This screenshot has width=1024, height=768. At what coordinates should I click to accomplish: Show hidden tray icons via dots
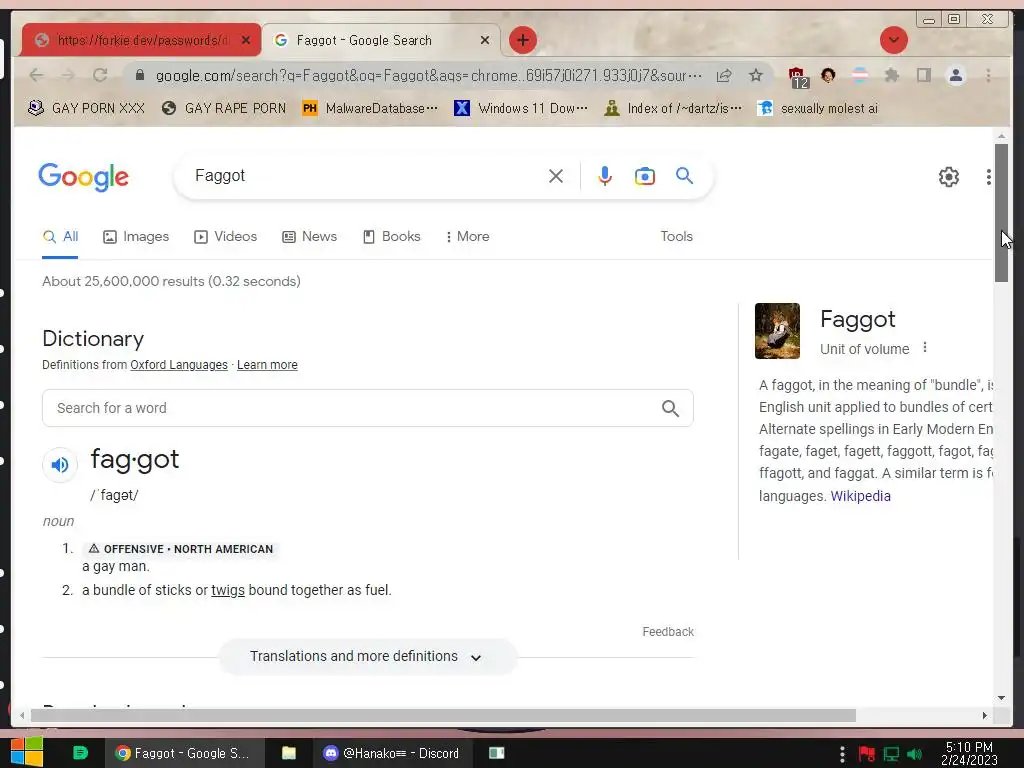[x=842, y=754]
